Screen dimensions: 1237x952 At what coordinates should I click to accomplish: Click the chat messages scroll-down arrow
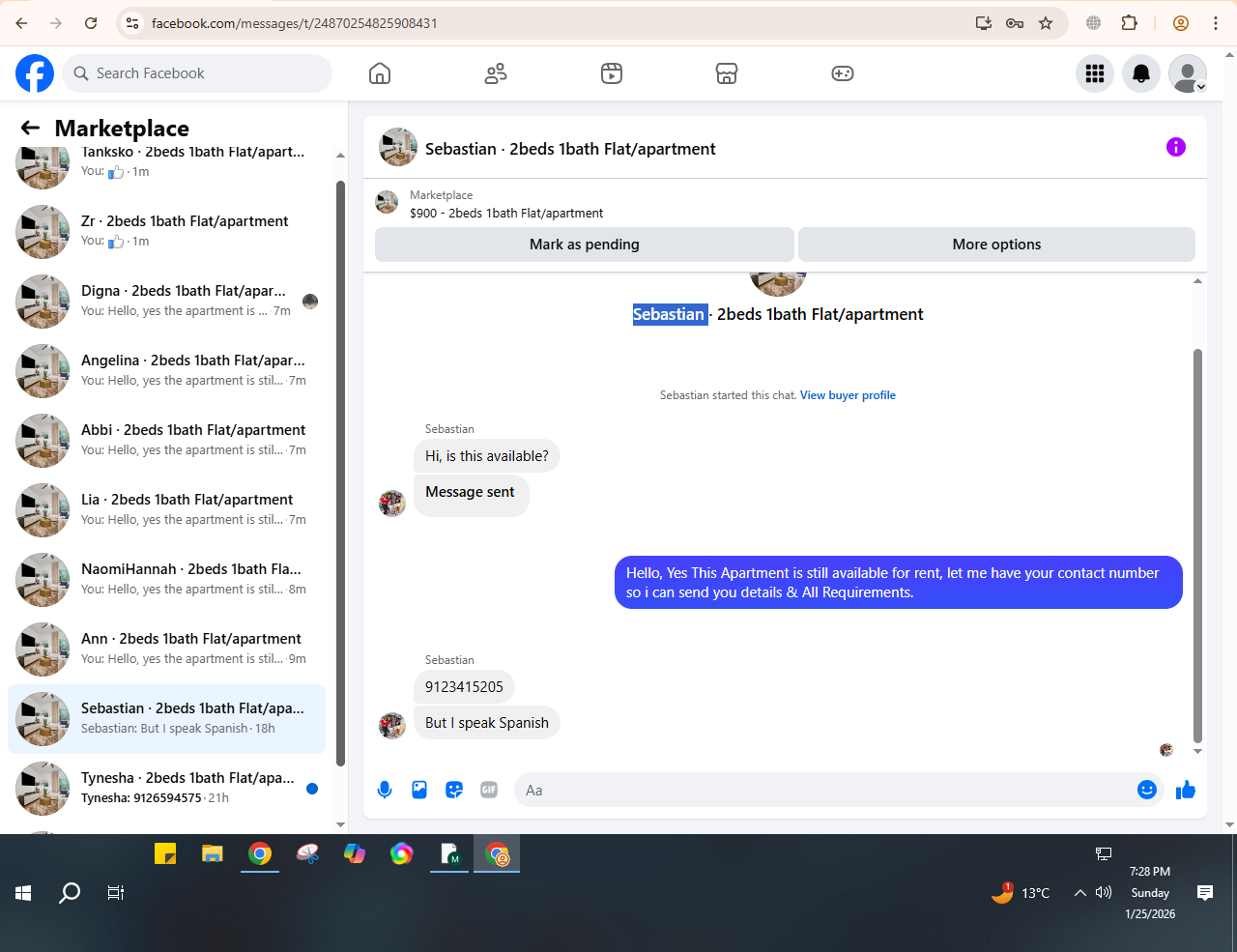click(1198, 751)
